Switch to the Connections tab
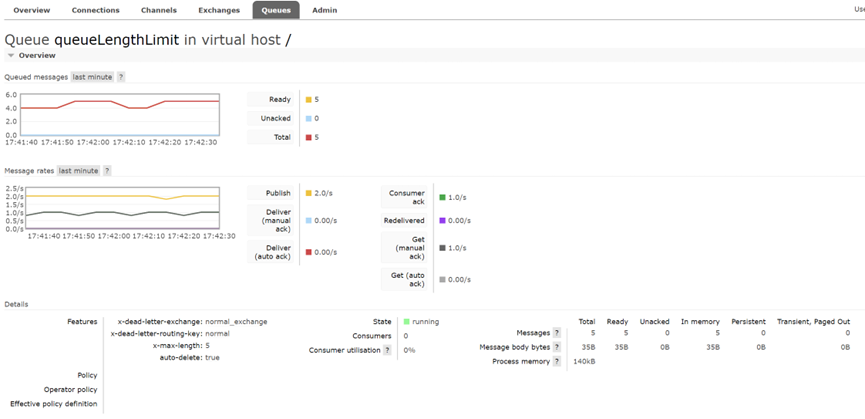865x419 pixels. pyautogui.click(x=95, y=10)
